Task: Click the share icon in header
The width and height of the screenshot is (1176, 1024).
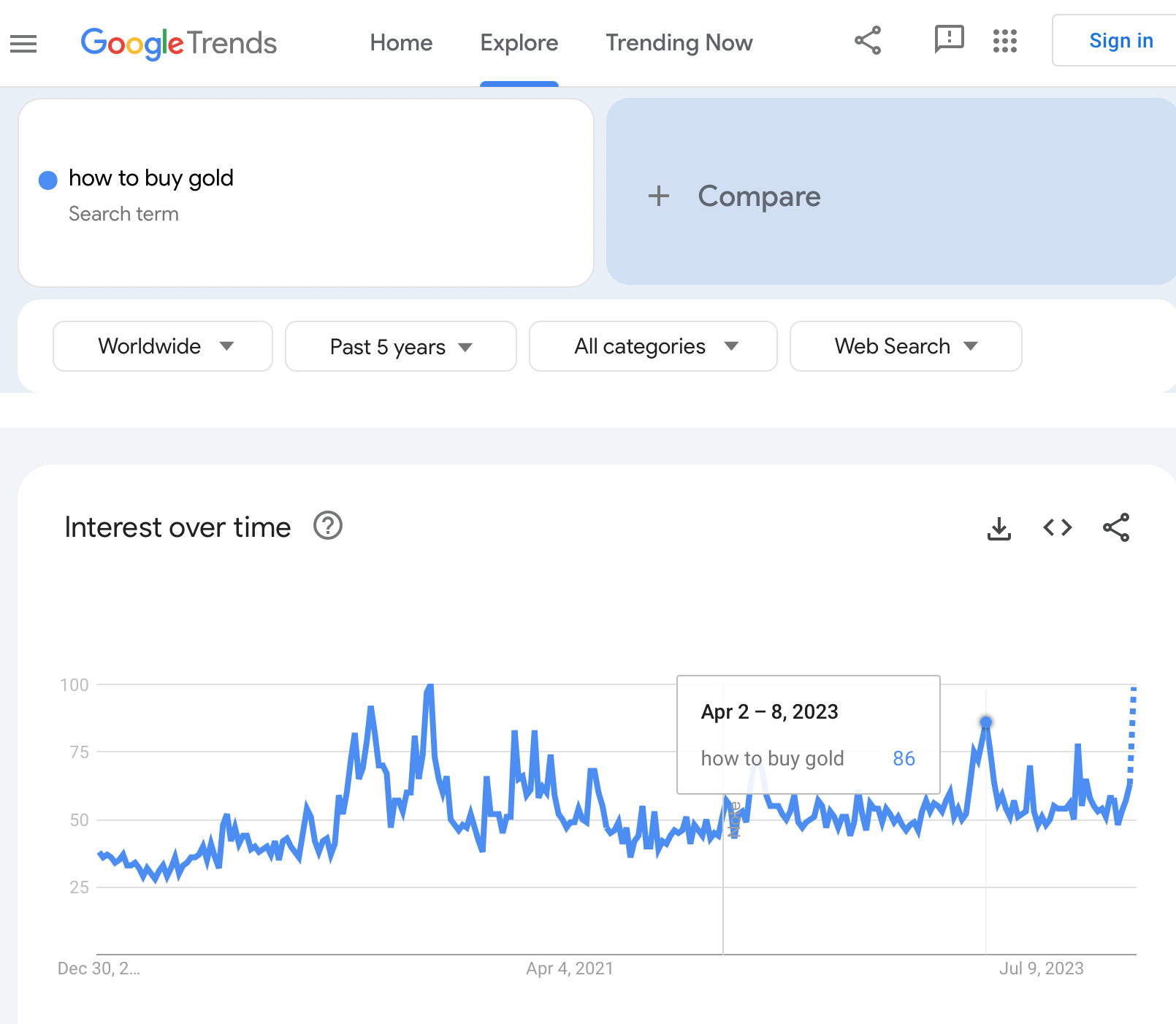Action: (x=868, y=41)
